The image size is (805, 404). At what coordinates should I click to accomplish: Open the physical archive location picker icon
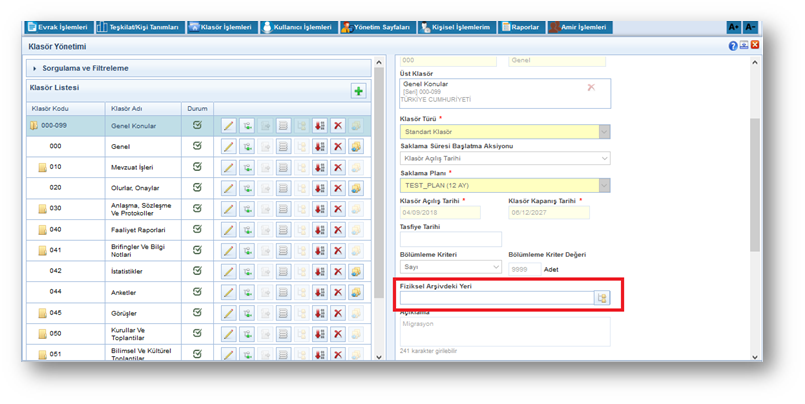coord(602,298)
